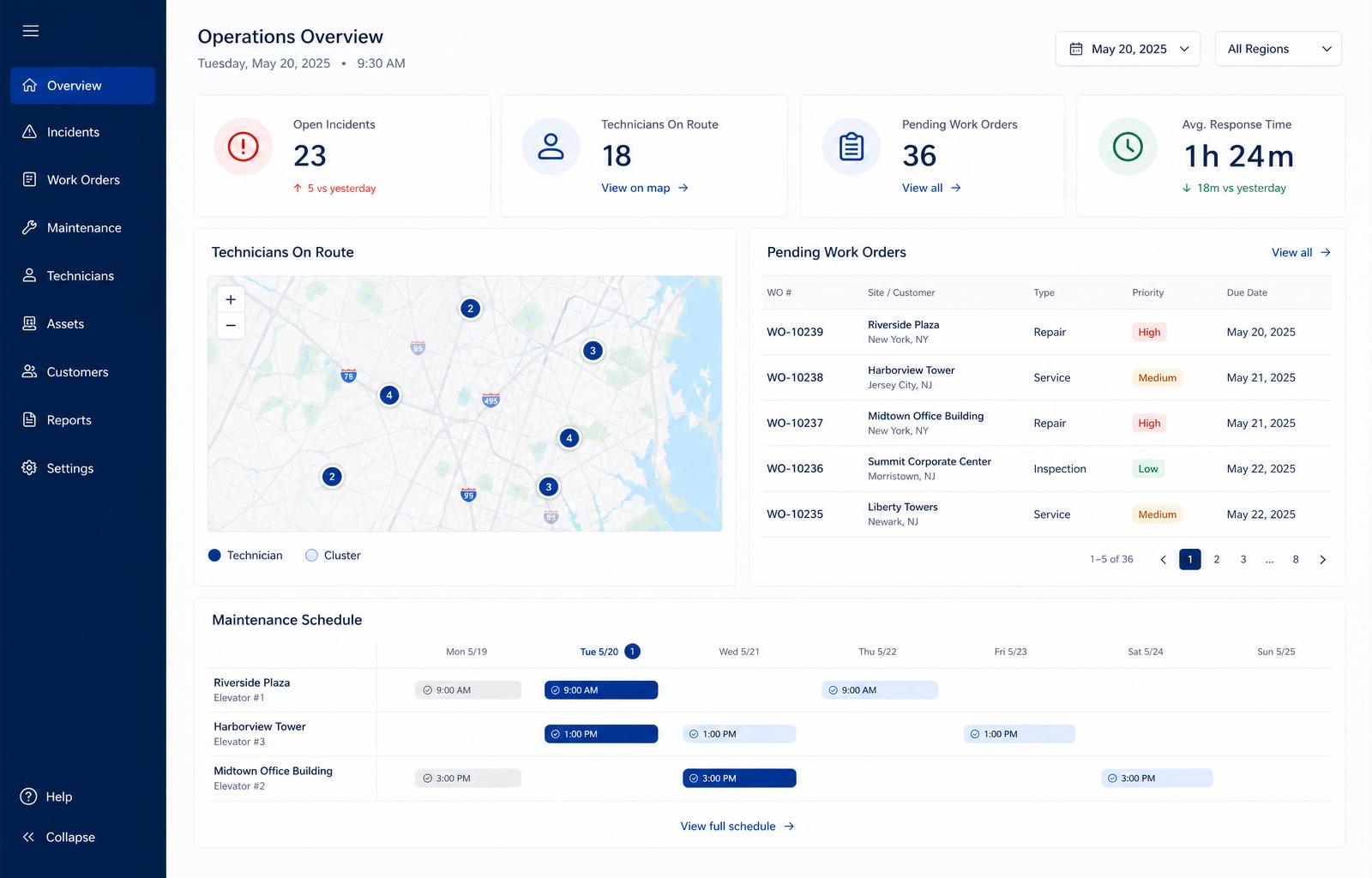The image size is (1372, 878).
Task: Go to page 3 of work orders
Action: tap(1243, 560)
